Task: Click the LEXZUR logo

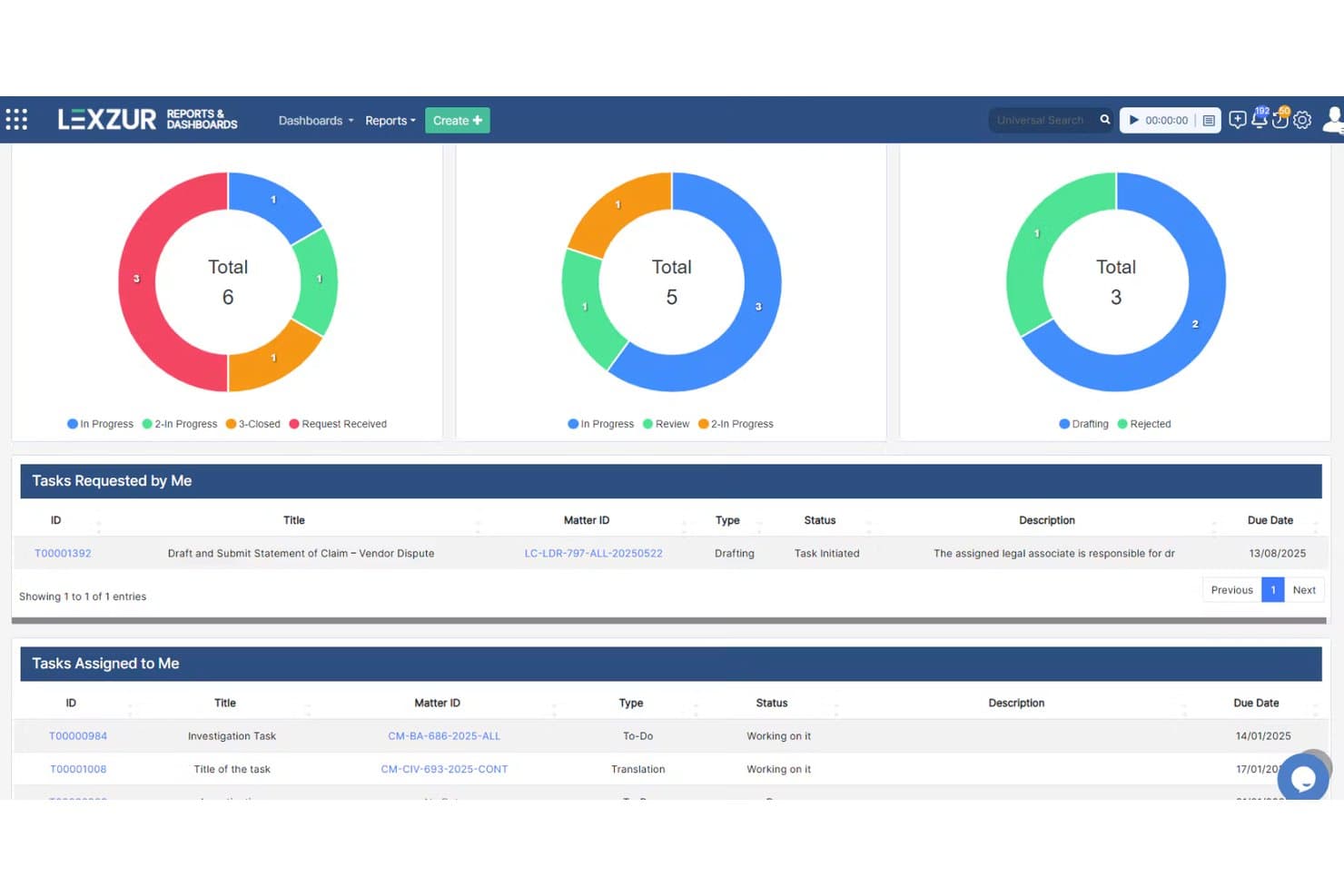Action: (107, 120)
